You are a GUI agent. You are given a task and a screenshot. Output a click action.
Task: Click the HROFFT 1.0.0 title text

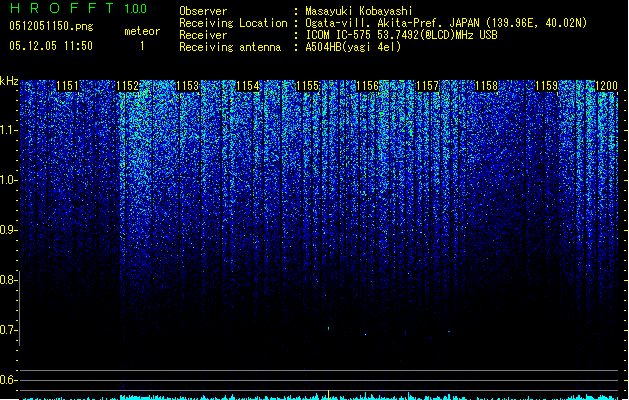78,8
